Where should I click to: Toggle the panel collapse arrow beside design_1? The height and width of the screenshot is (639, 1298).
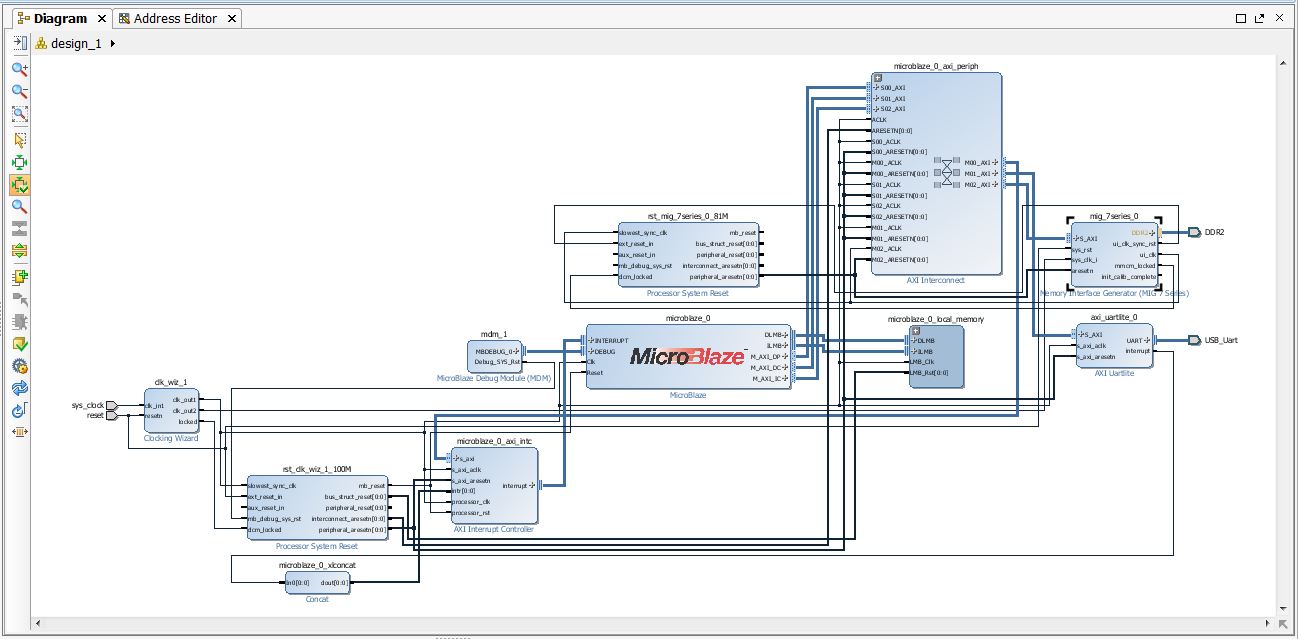pos(19,43)
